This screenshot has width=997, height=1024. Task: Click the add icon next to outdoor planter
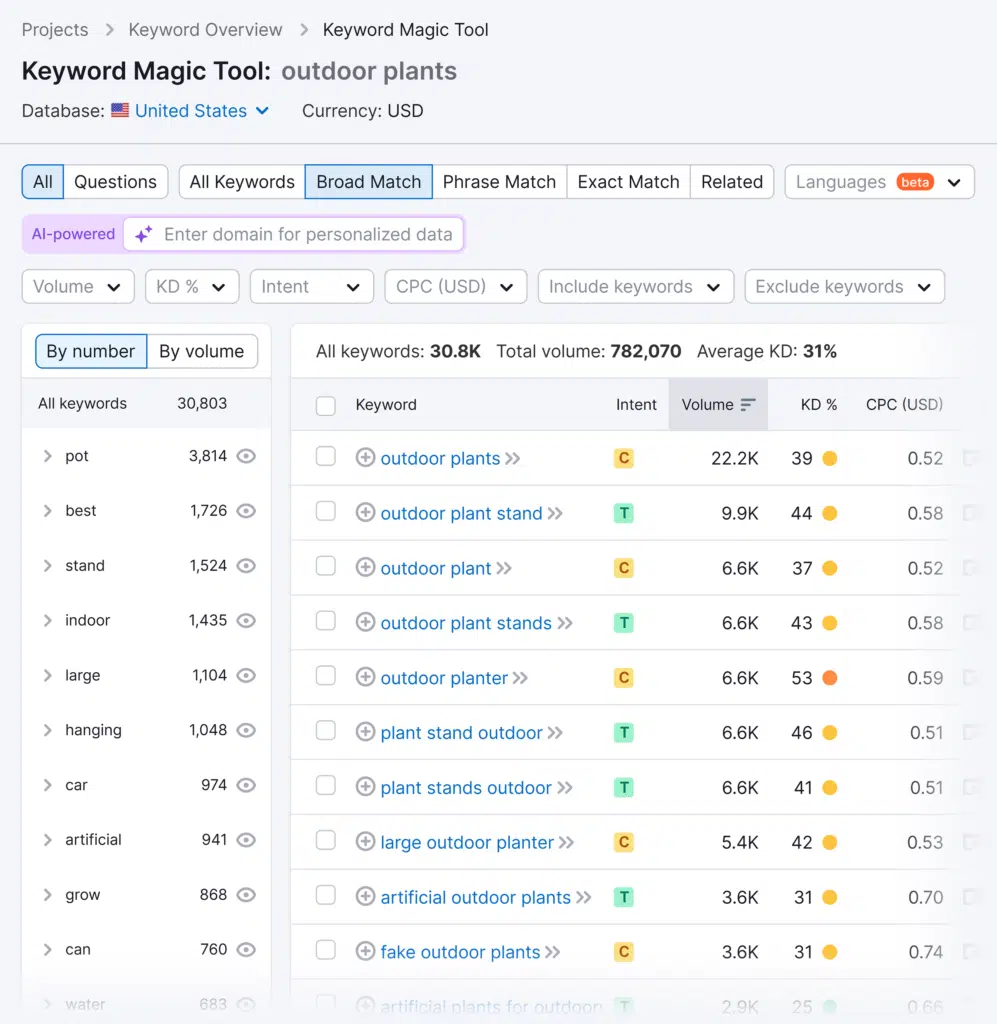tap(365, 678)
